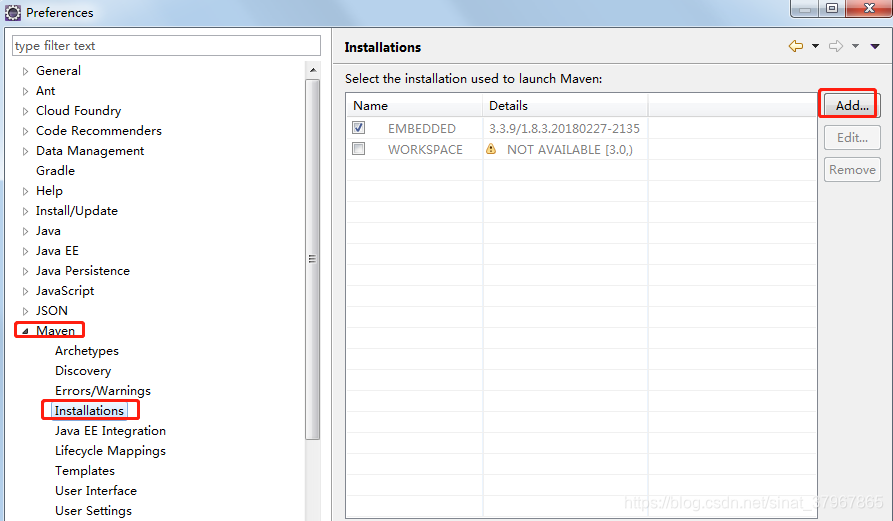Image resolution: width=893 pixels, height=521 pixels.
Task: Select Discovery under Maven
Action: [x=83, y=371]
